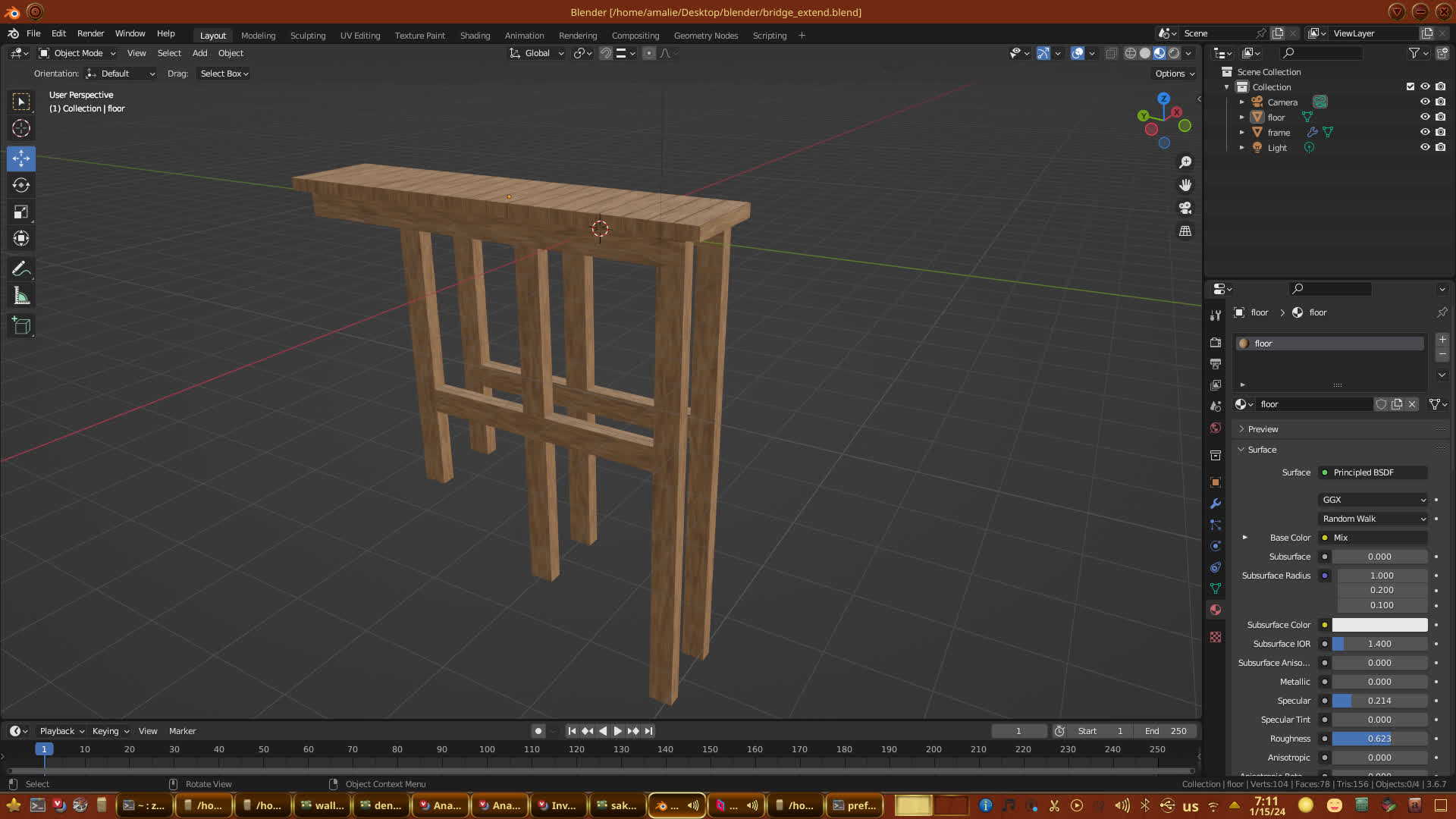Toggle the Light object's viewport visibility
The height and width of the screenshot is (819, 1456).
point(1425,147)
